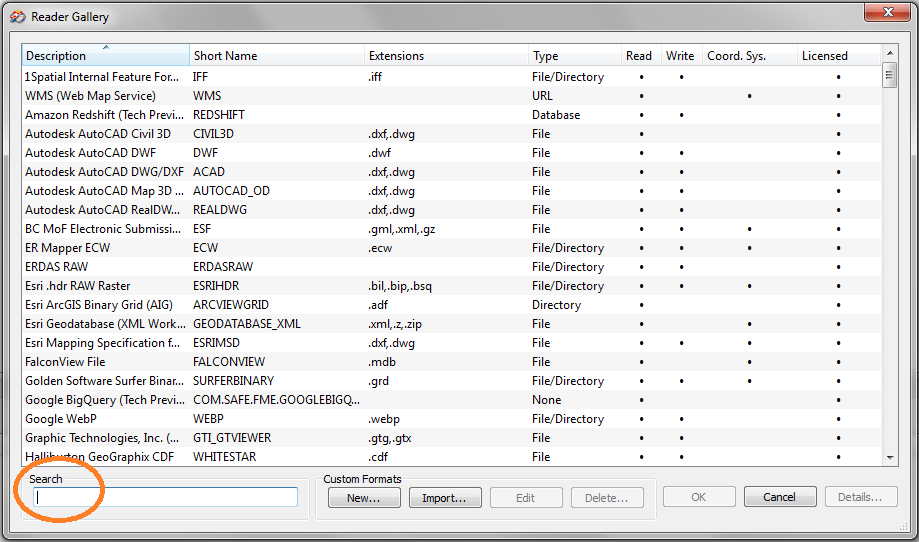The image size is (919, 542).
Task: Sort by the Coord. Sys. column header
Action: (x=748, y=56)
